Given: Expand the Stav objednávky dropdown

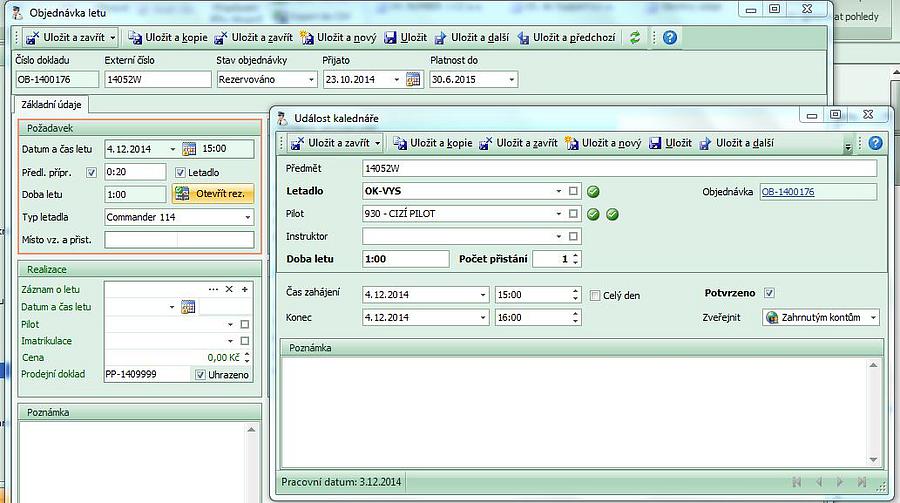Looking at the screenshot, I should pyautogui.click(x=310, y=80).
